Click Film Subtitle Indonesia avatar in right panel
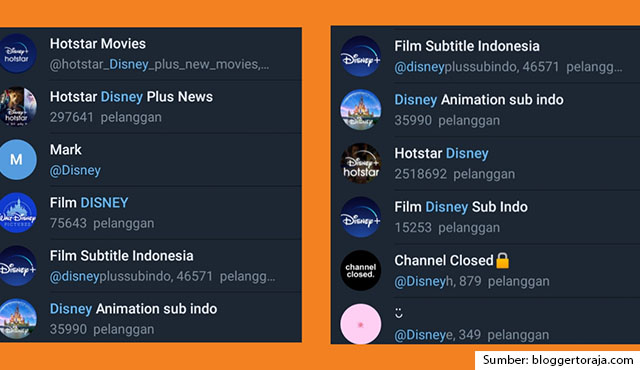640x370 pixels. coord(361,56)
